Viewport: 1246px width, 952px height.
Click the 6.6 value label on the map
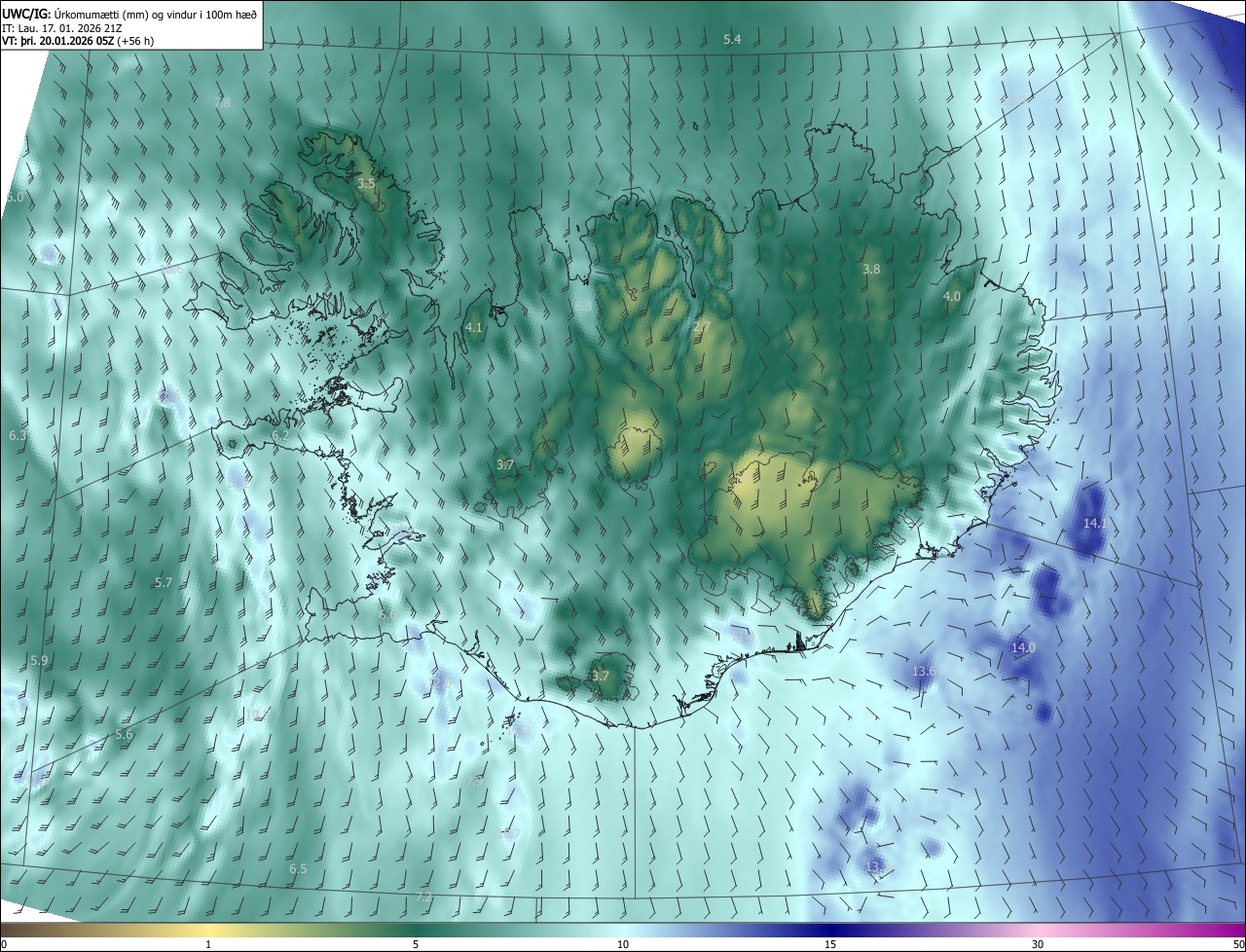[386, 615]
